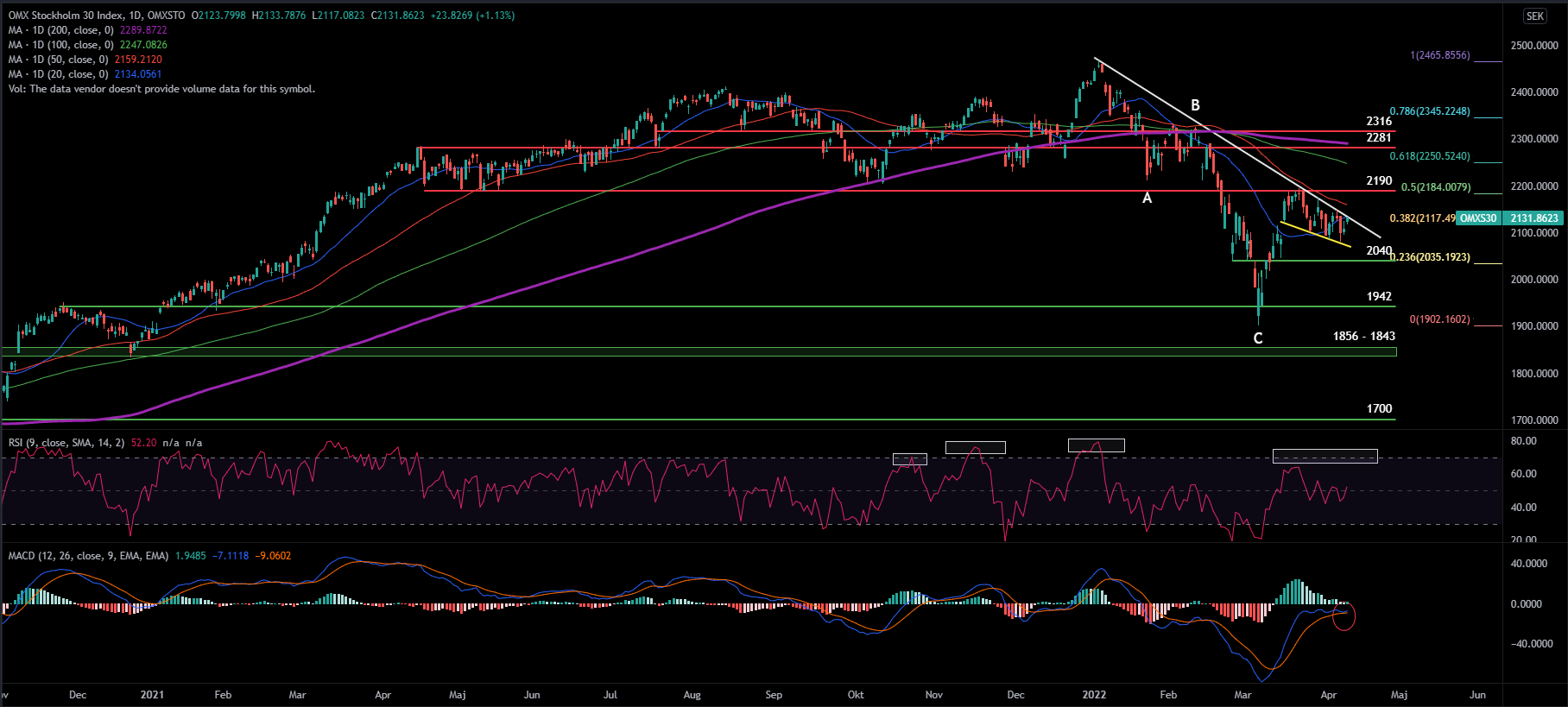
Task: Click the 1856 - 1843 support zone label
Action: point(1363,336)
